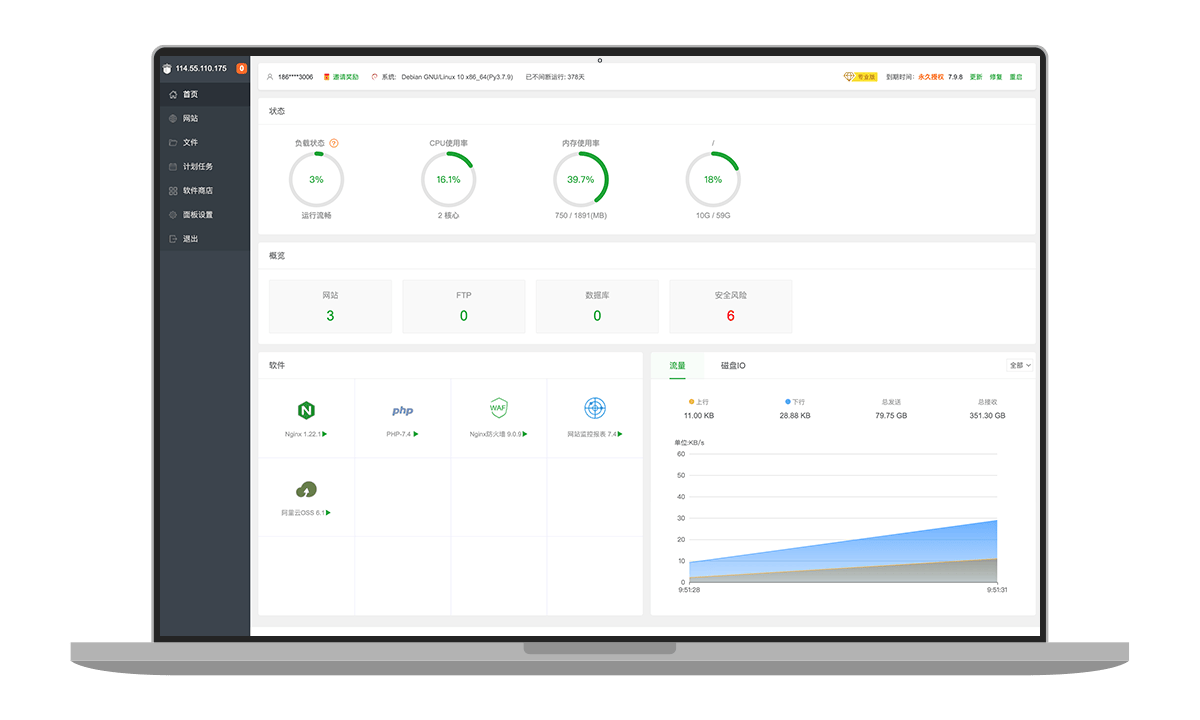Click the website monitoring report target icon

[x=595, y=408]
